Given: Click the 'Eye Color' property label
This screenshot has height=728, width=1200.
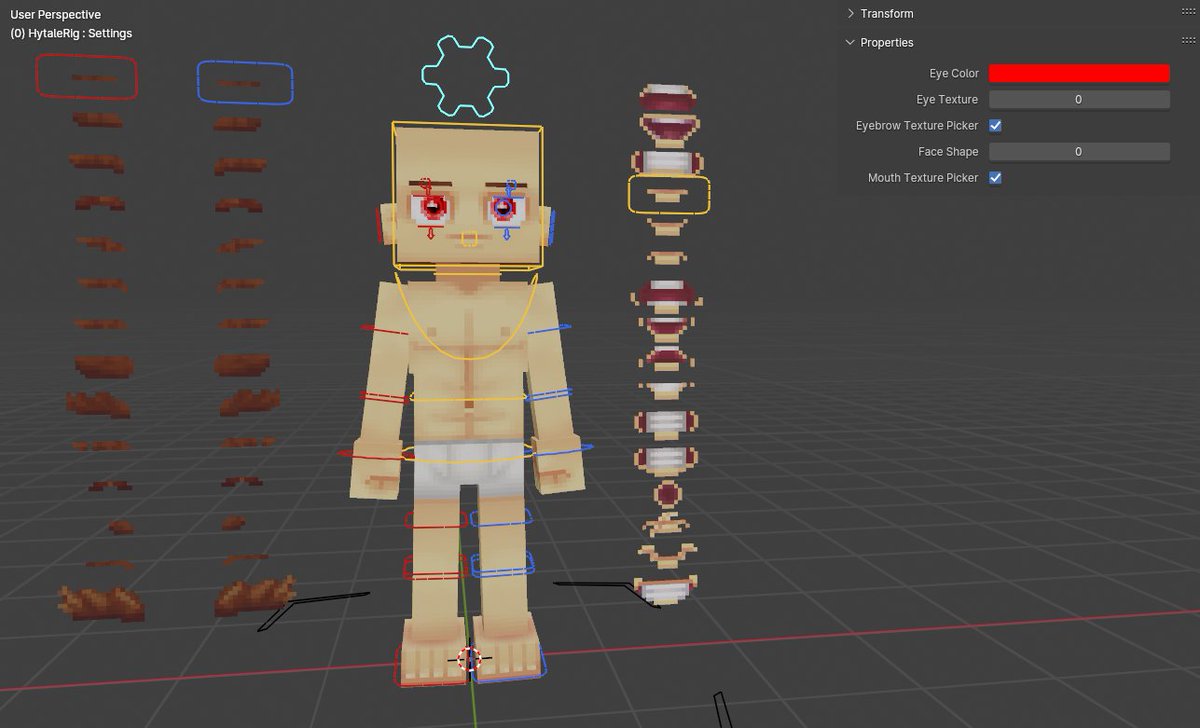Looking at the screenshot, I should [953, 73].
